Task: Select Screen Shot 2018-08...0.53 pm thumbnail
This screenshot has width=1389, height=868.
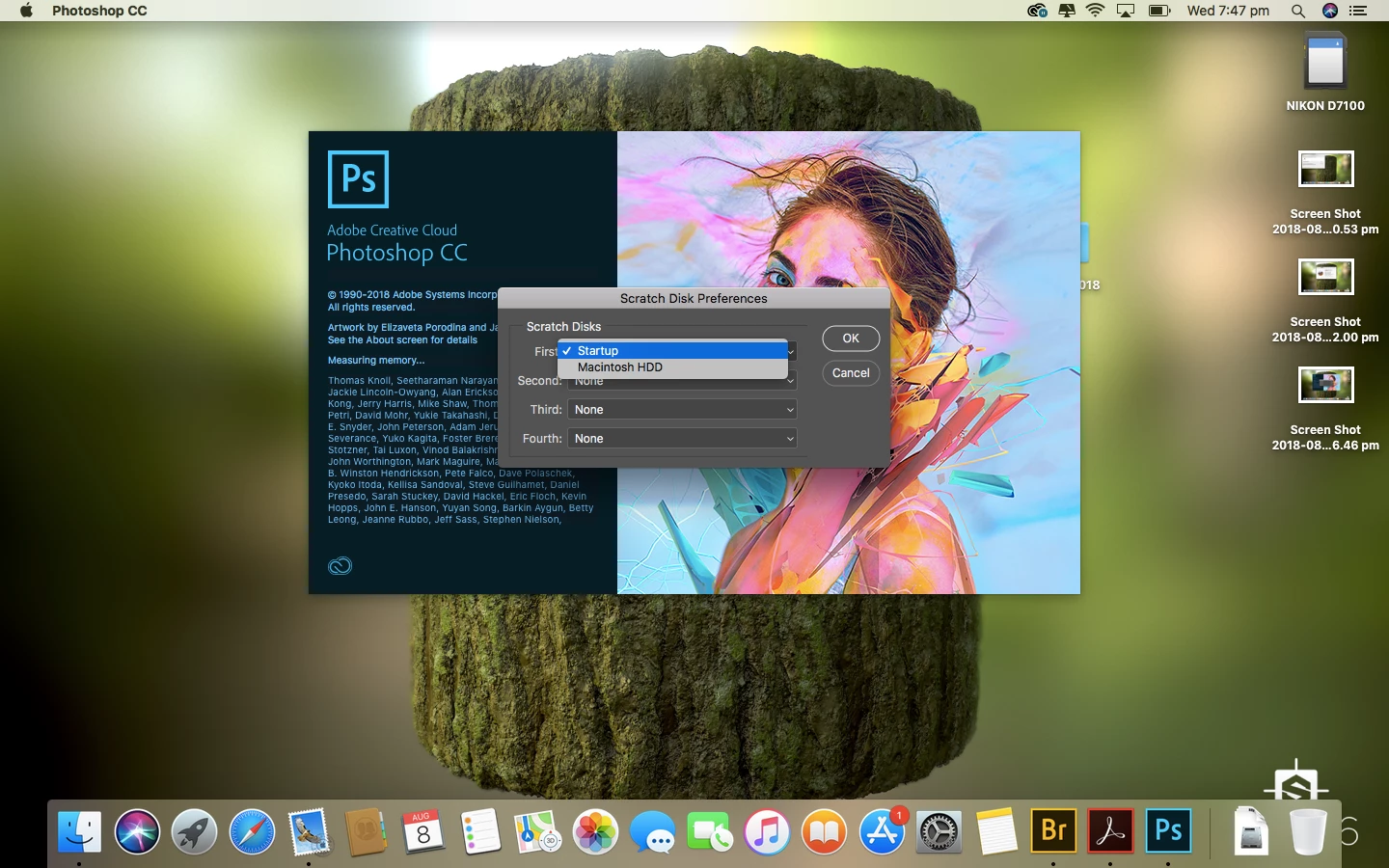Action: click(1325, 170)
